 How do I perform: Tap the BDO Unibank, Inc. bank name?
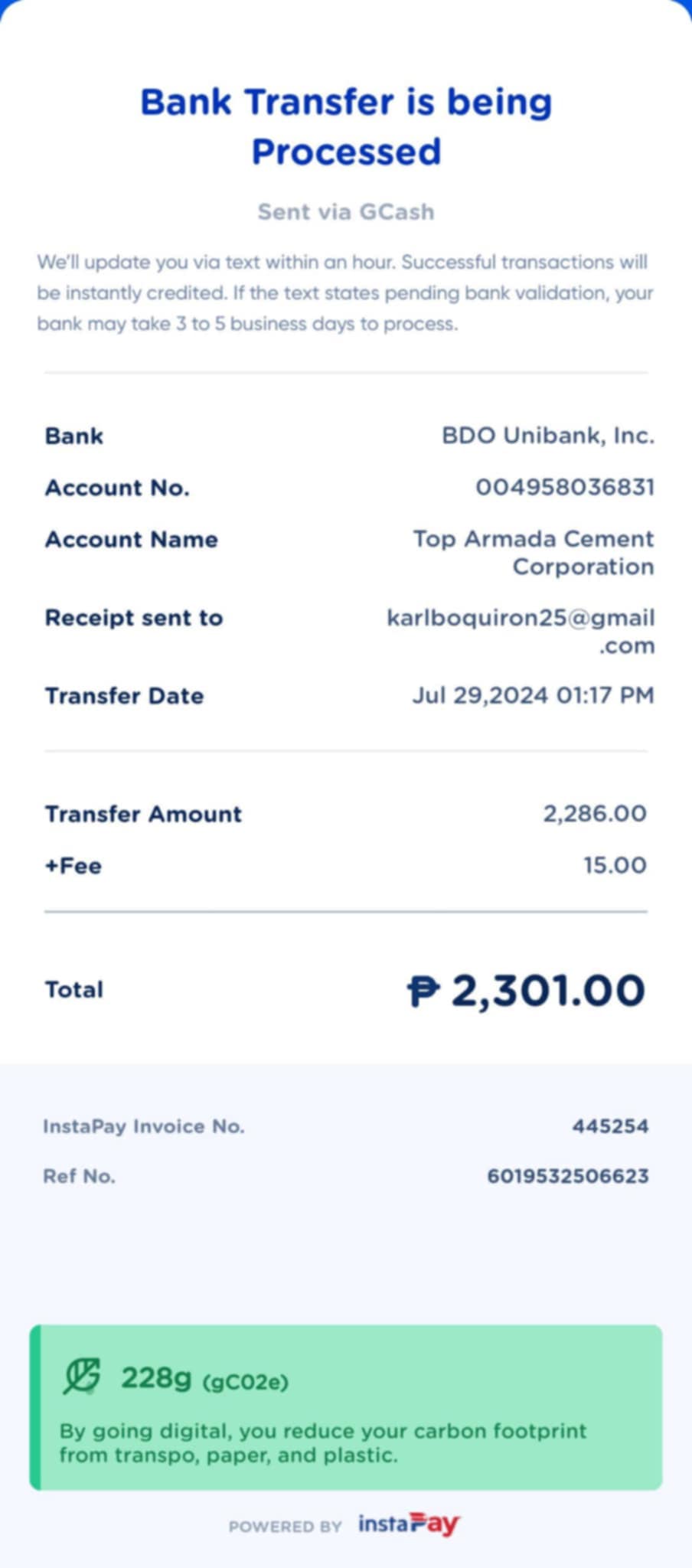pos(548,436)
